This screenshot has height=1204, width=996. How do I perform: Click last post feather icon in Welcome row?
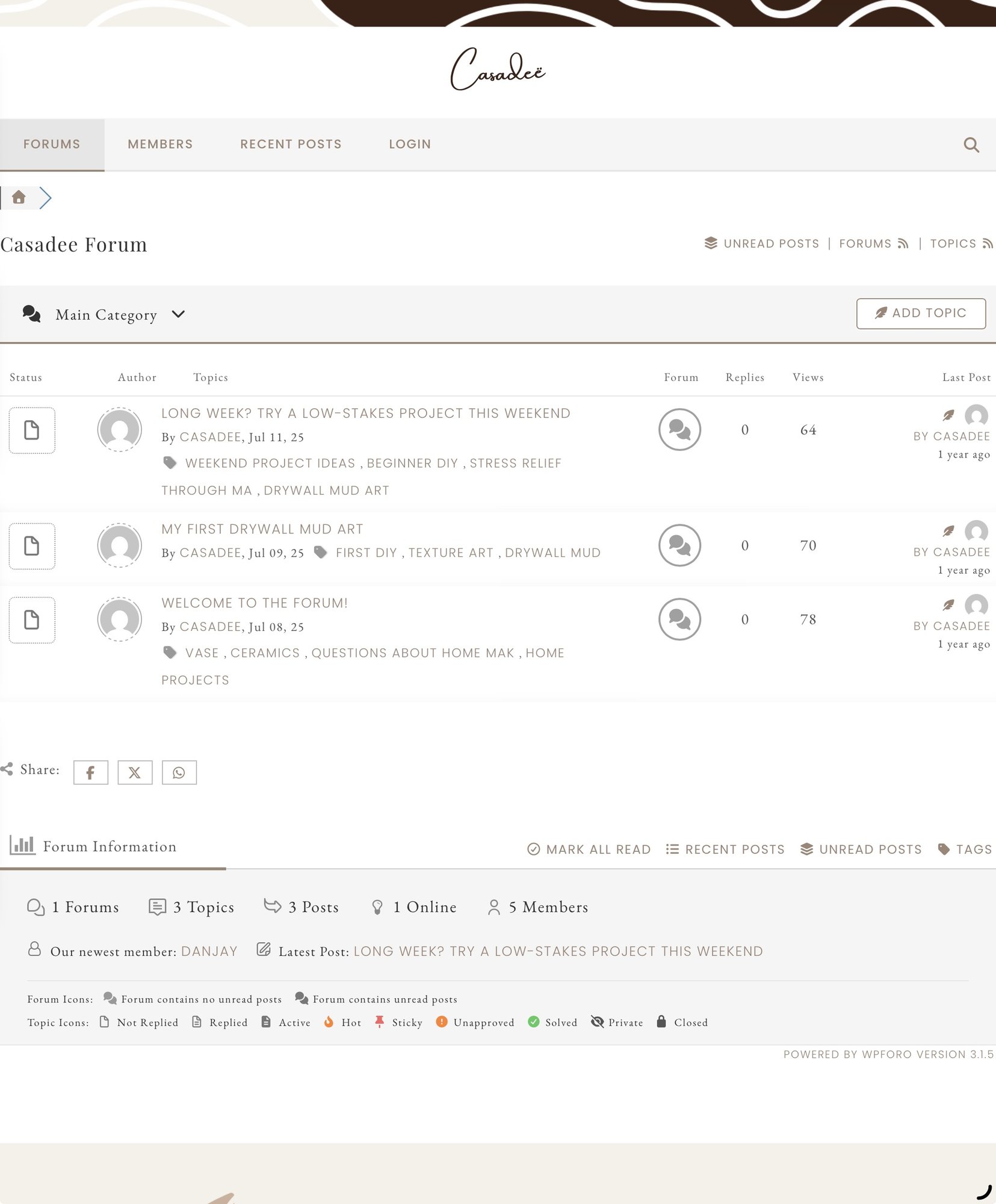pyautogui.click(x=948, y=604)
